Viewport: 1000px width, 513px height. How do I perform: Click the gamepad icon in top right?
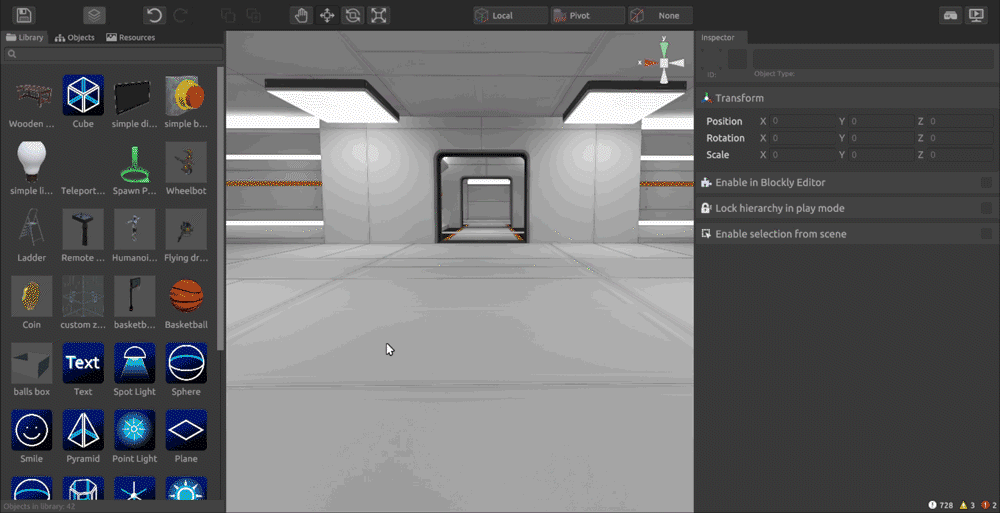tap(951, 15)
